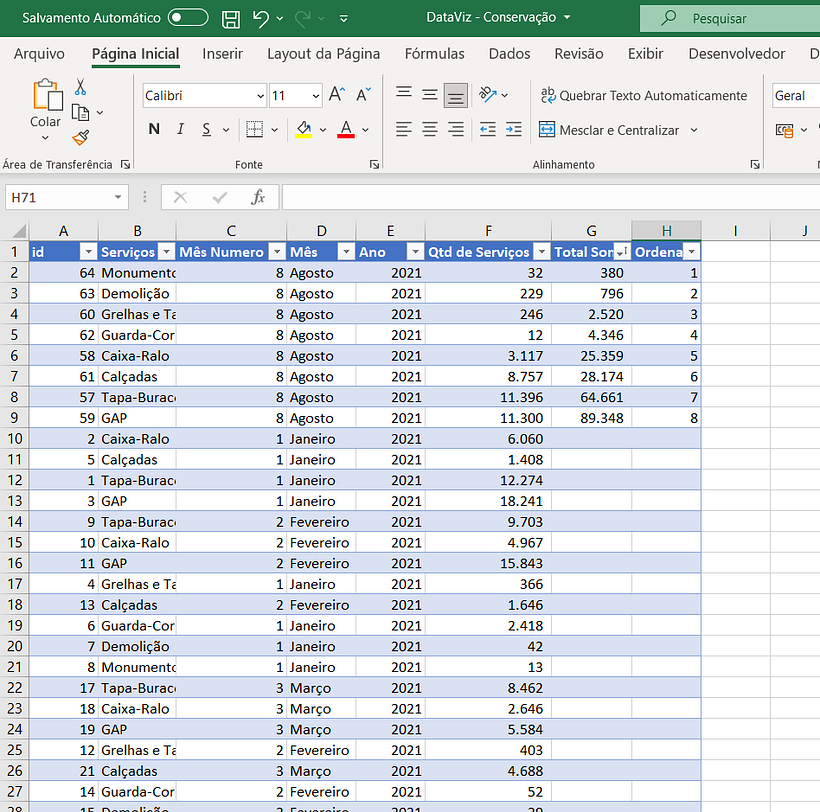The width and height of the screenshot is (820, 812).
Task: Decrease font size with small A
Action: coord(363,95)
